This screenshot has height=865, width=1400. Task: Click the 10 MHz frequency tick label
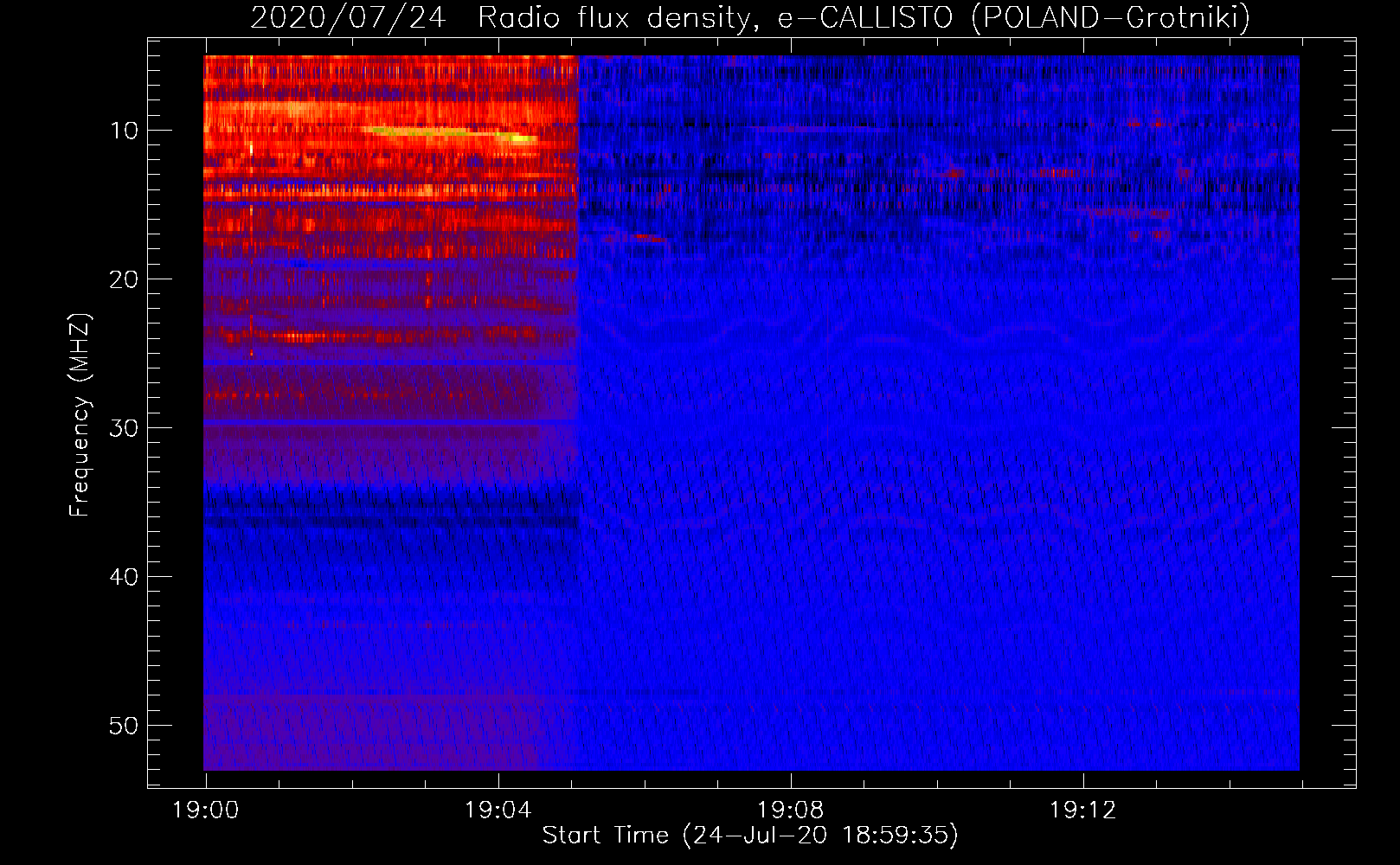[x=125, y=131]
